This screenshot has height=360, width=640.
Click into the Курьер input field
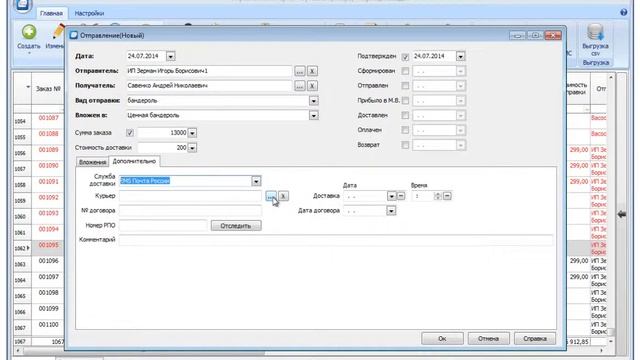coord(190,196)
